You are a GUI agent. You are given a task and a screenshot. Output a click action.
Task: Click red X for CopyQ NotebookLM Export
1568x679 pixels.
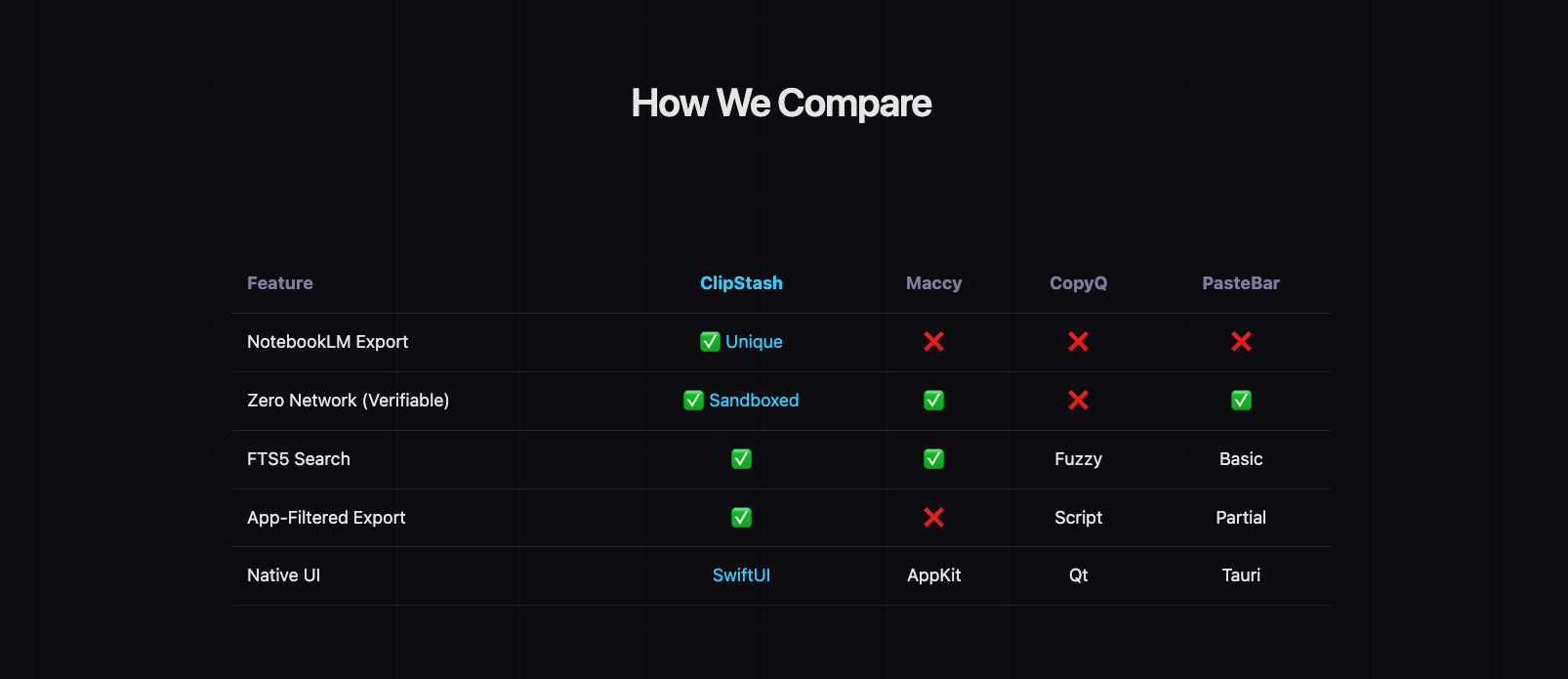tap(1078, 342)
